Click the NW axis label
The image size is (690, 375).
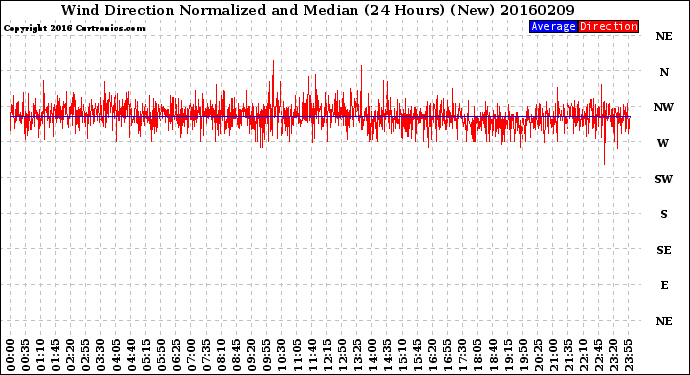664,107
